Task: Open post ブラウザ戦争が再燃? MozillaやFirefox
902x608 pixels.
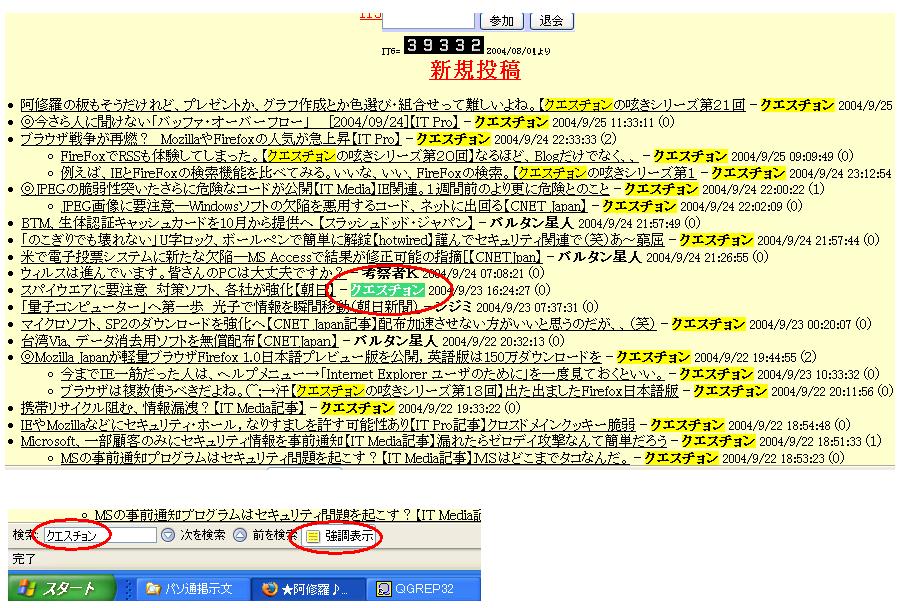Action: pyautogui.click(x=210, y=139)
